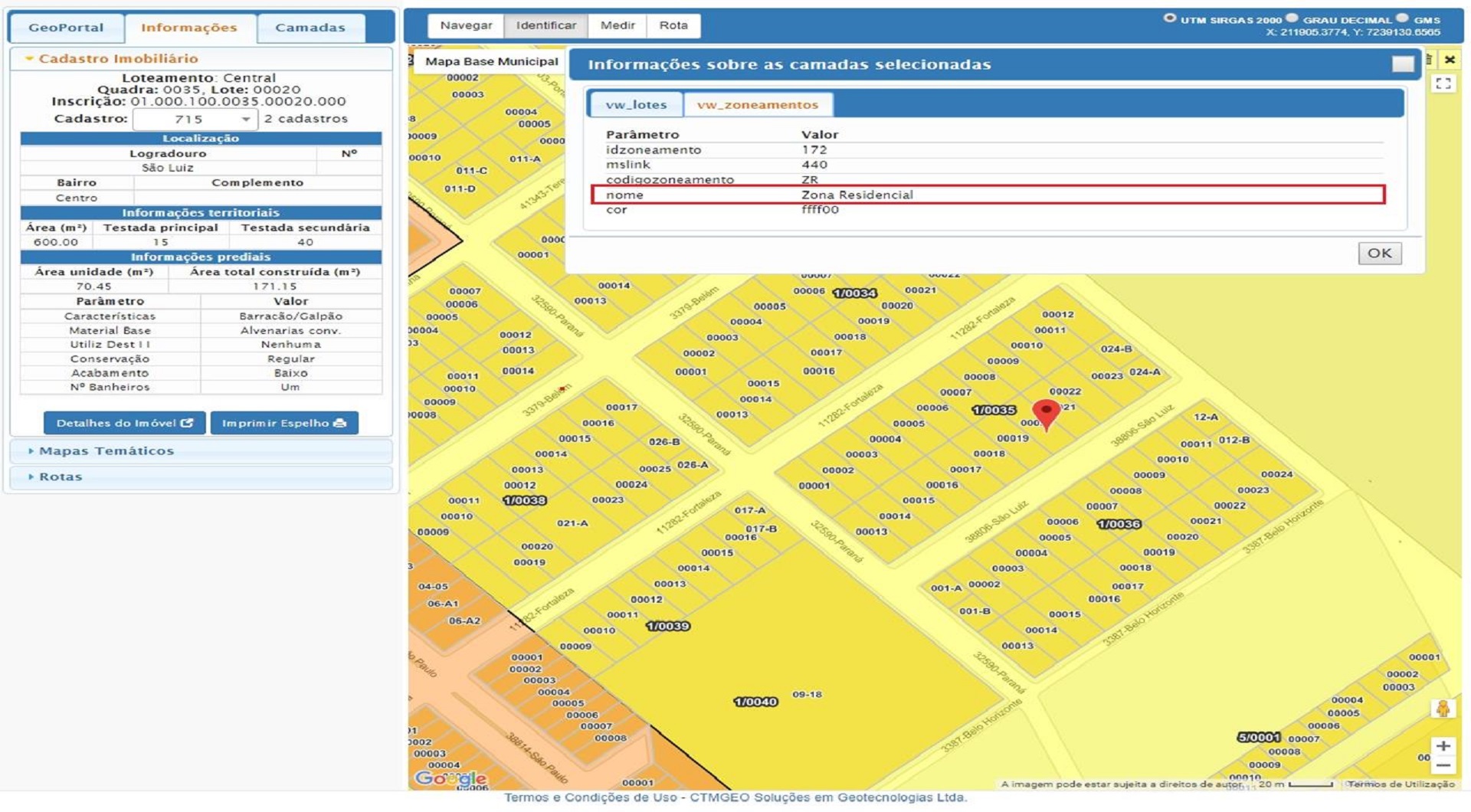
Task: Click the Zona Residencial value row
Action: 988,195
